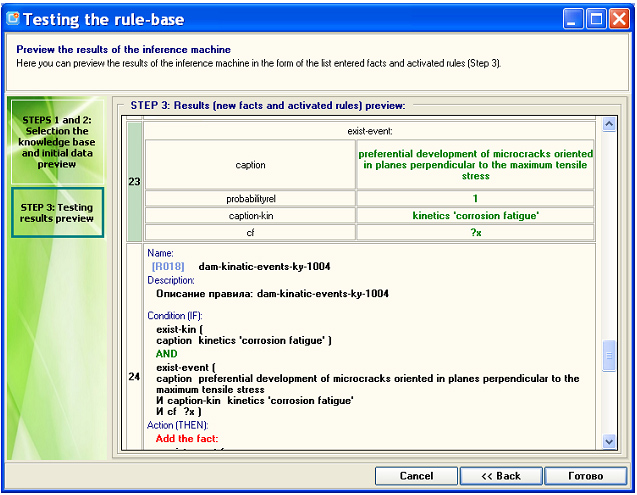Click the red 'Add the fact:' text
Screen dimensions: 637x495
pyautogui.click(x=187, y=439)
